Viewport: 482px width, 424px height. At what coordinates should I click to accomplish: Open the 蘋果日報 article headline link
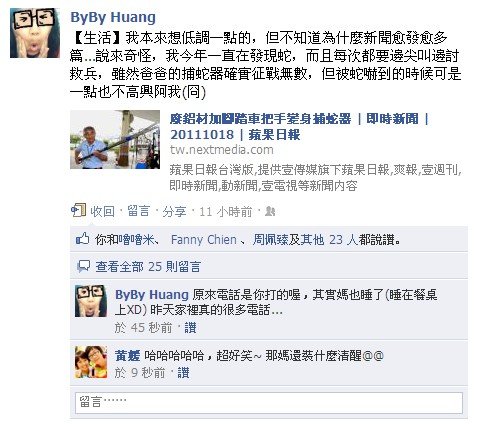point(299,127)
